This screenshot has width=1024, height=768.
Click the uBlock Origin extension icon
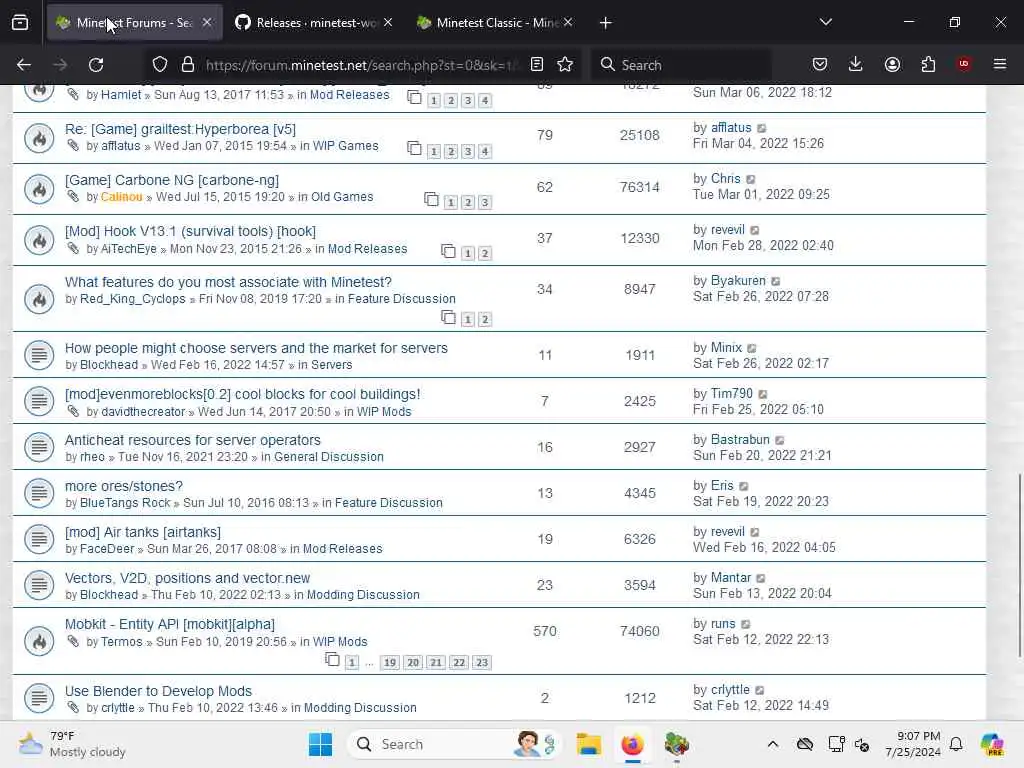[x=964, y=64]
